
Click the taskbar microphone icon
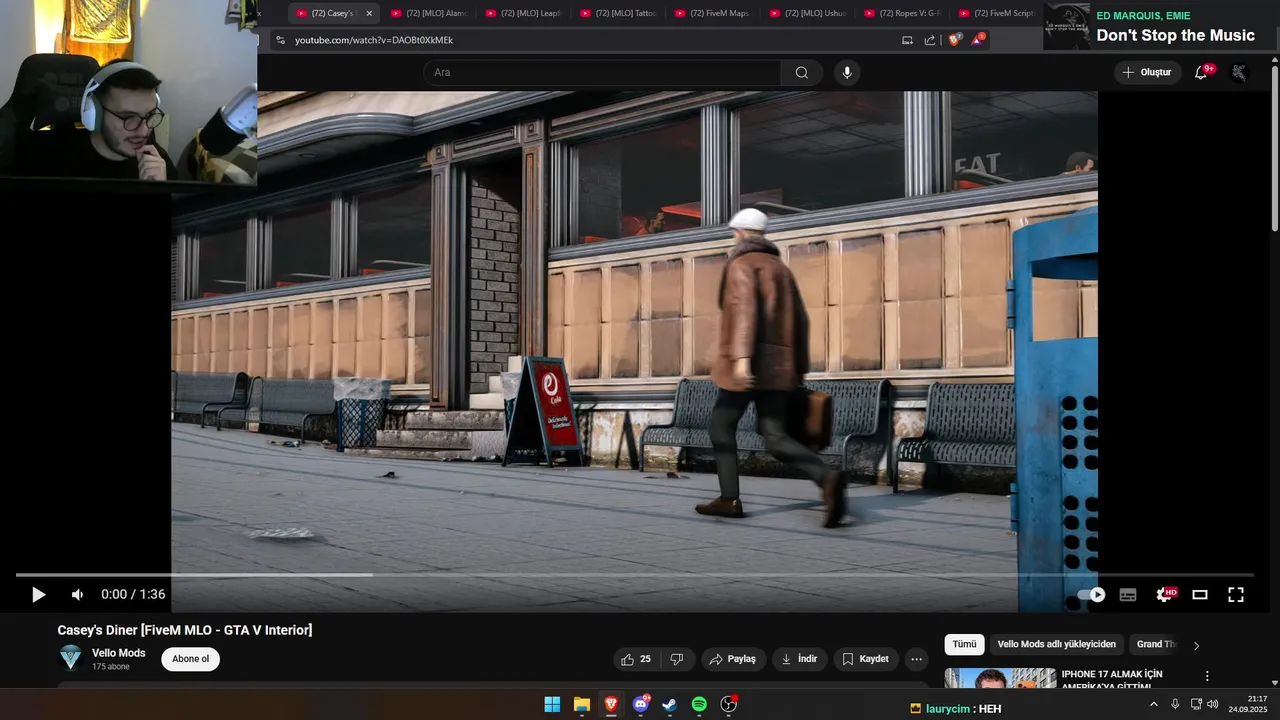click(x=1175, y=704)
